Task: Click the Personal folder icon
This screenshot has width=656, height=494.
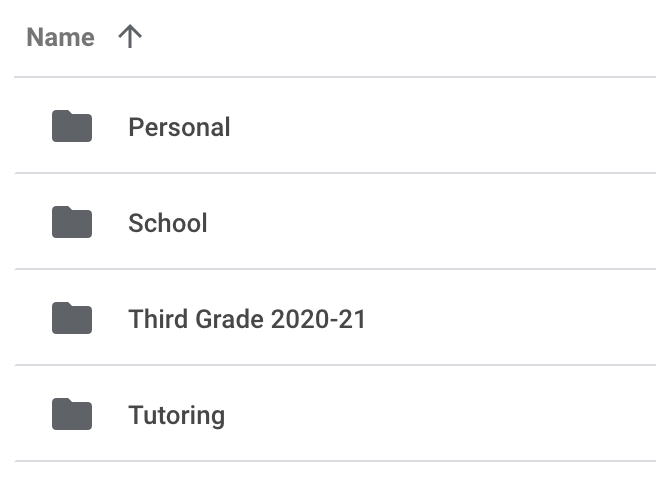Action: (72, 127)
